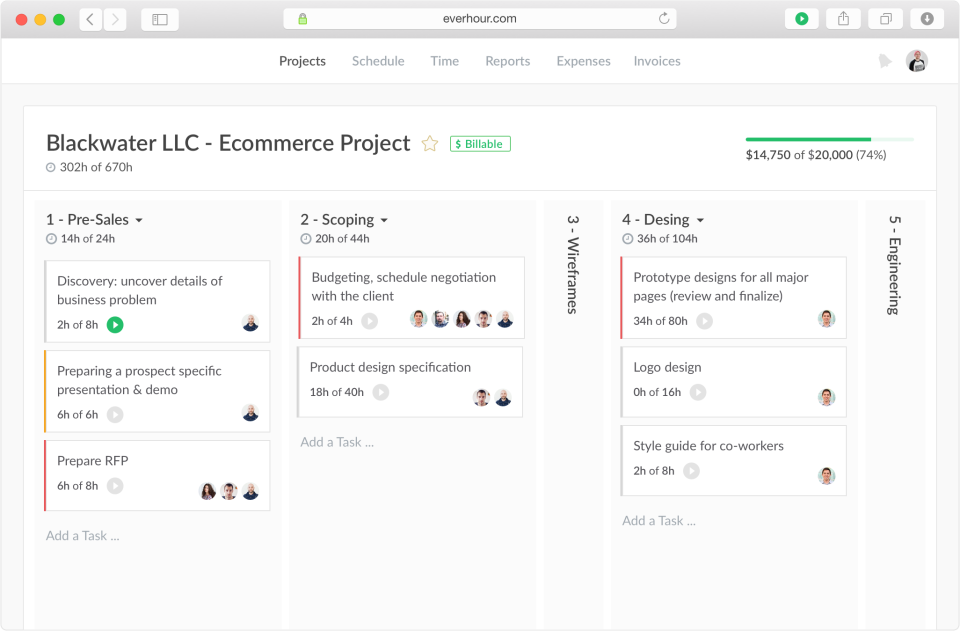Click the Billable badge button

click(480, 144)
